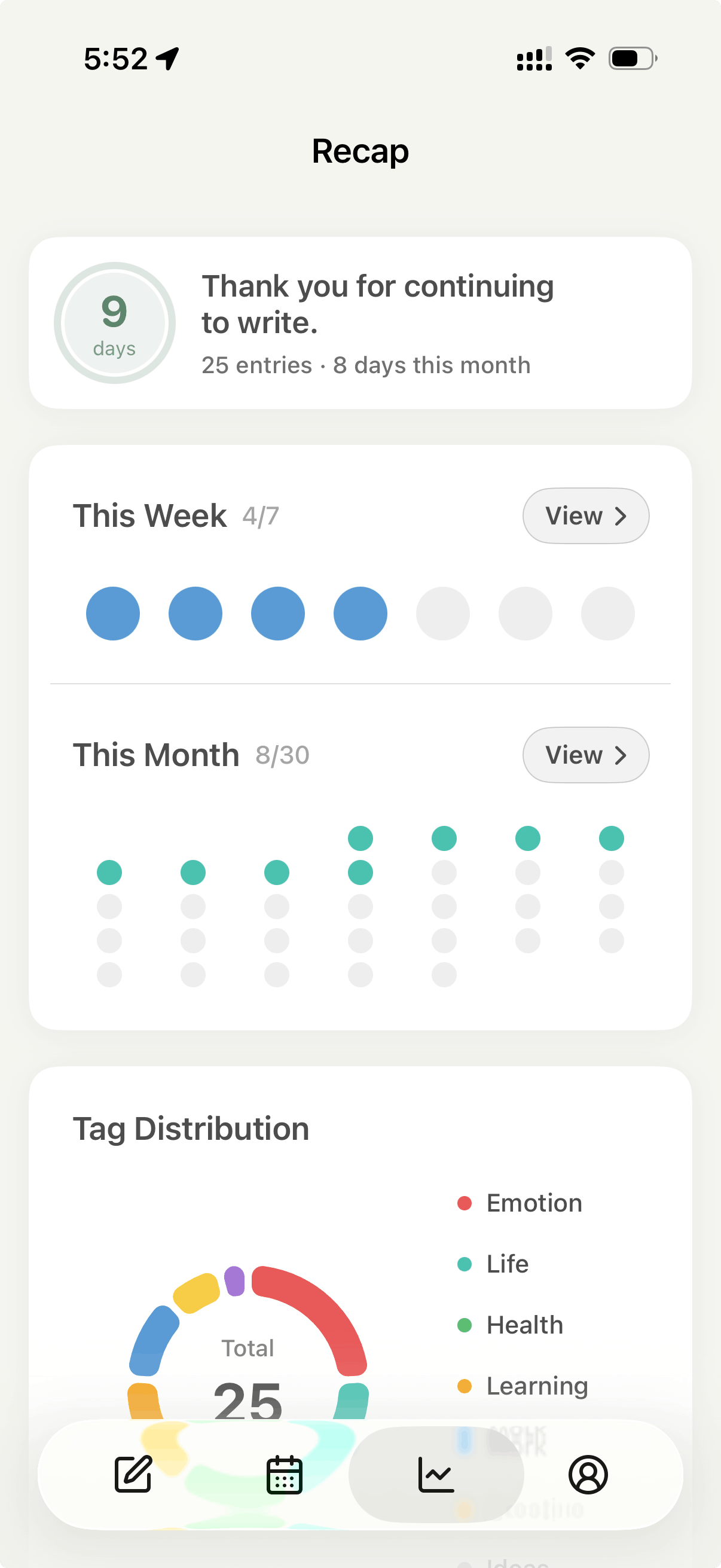The height and width of the screenshot is (1568, 721).
Task: Click the View button for This Month
Action: (585, 755)
